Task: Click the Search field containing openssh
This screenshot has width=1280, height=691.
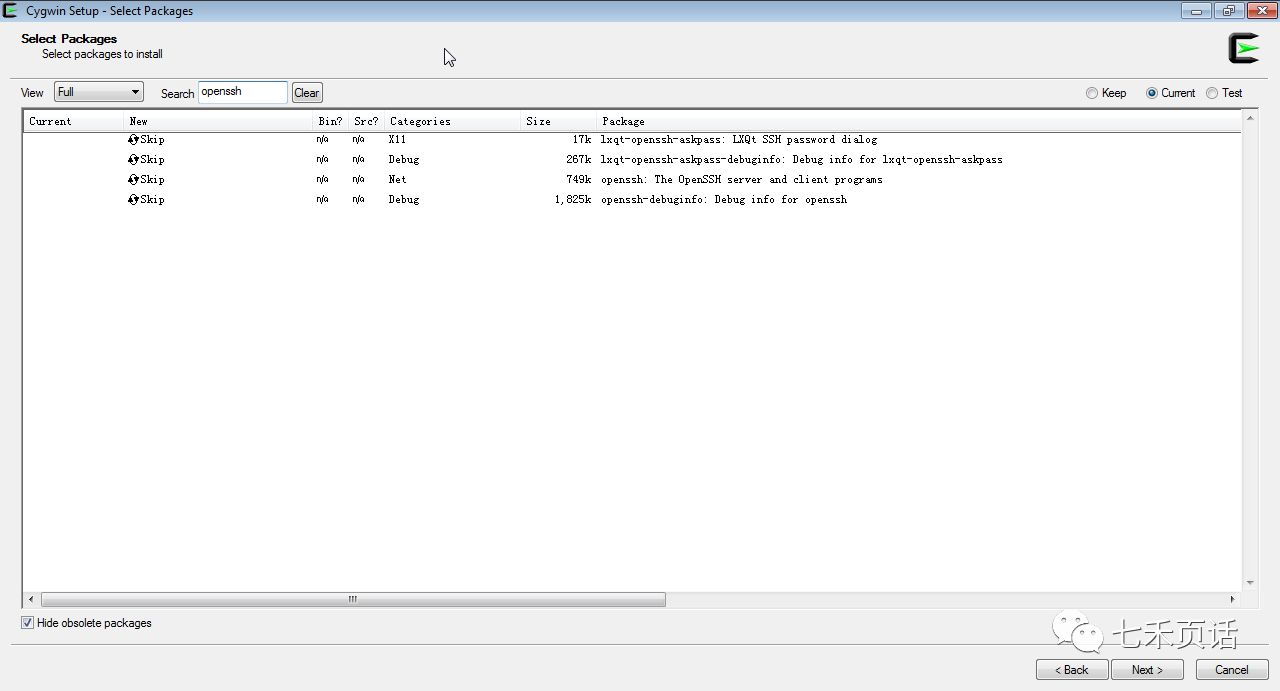Action: click(x=243, y=92)
